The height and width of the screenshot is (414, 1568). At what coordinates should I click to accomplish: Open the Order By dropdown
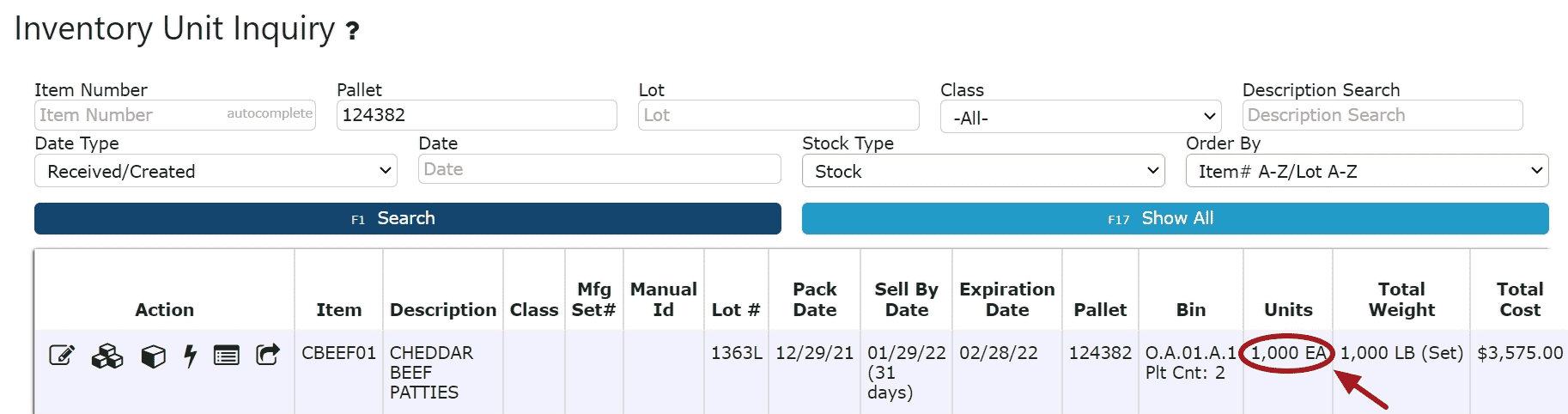[x=1366, y=171]
